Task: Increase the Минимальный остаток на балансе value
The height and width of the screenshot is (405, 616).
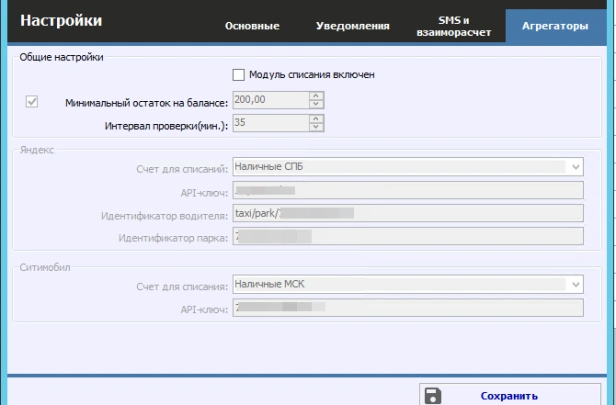Action: [x=316, y=96]
